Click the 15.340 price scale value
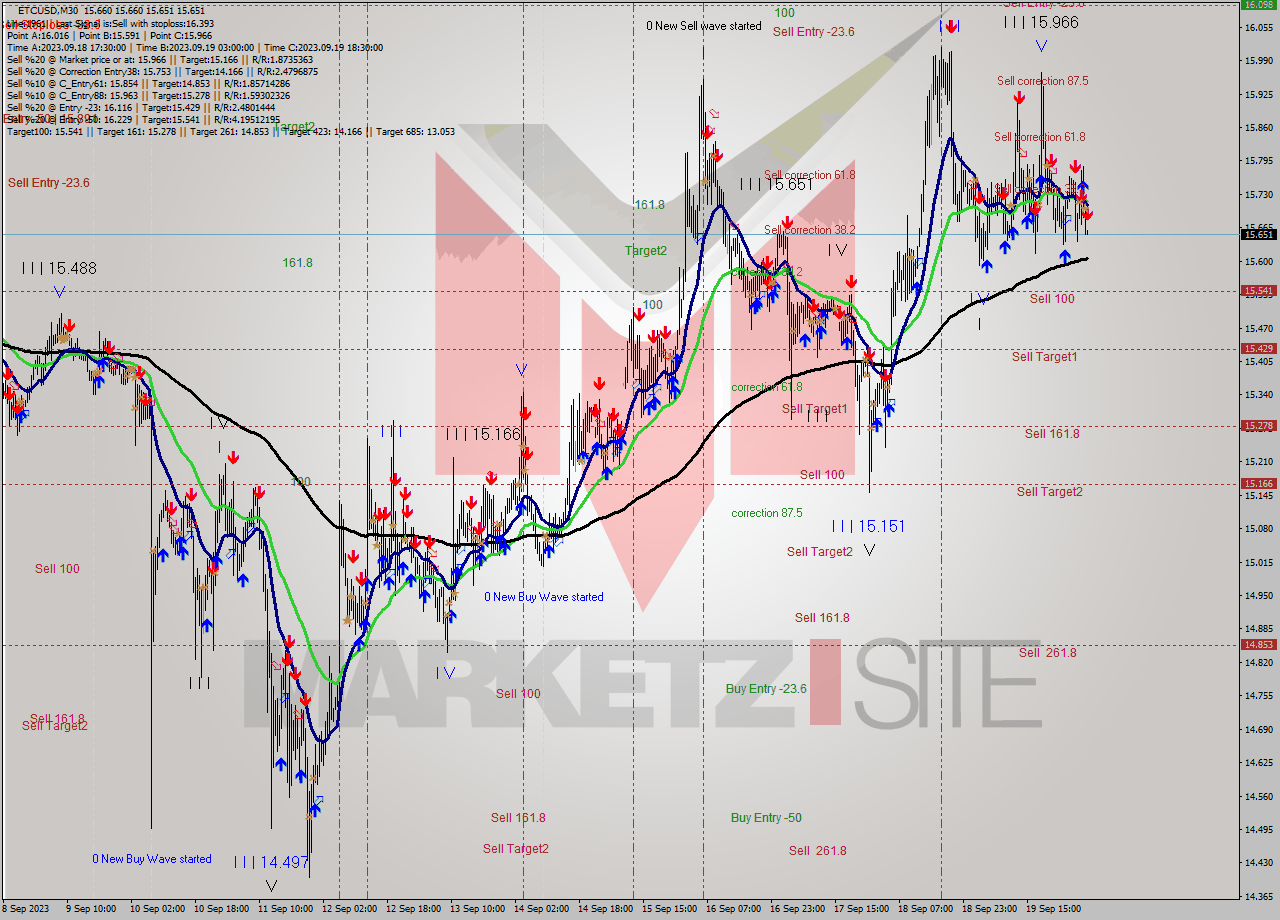Viewport: 1280px width, 920px height. 1257,394
